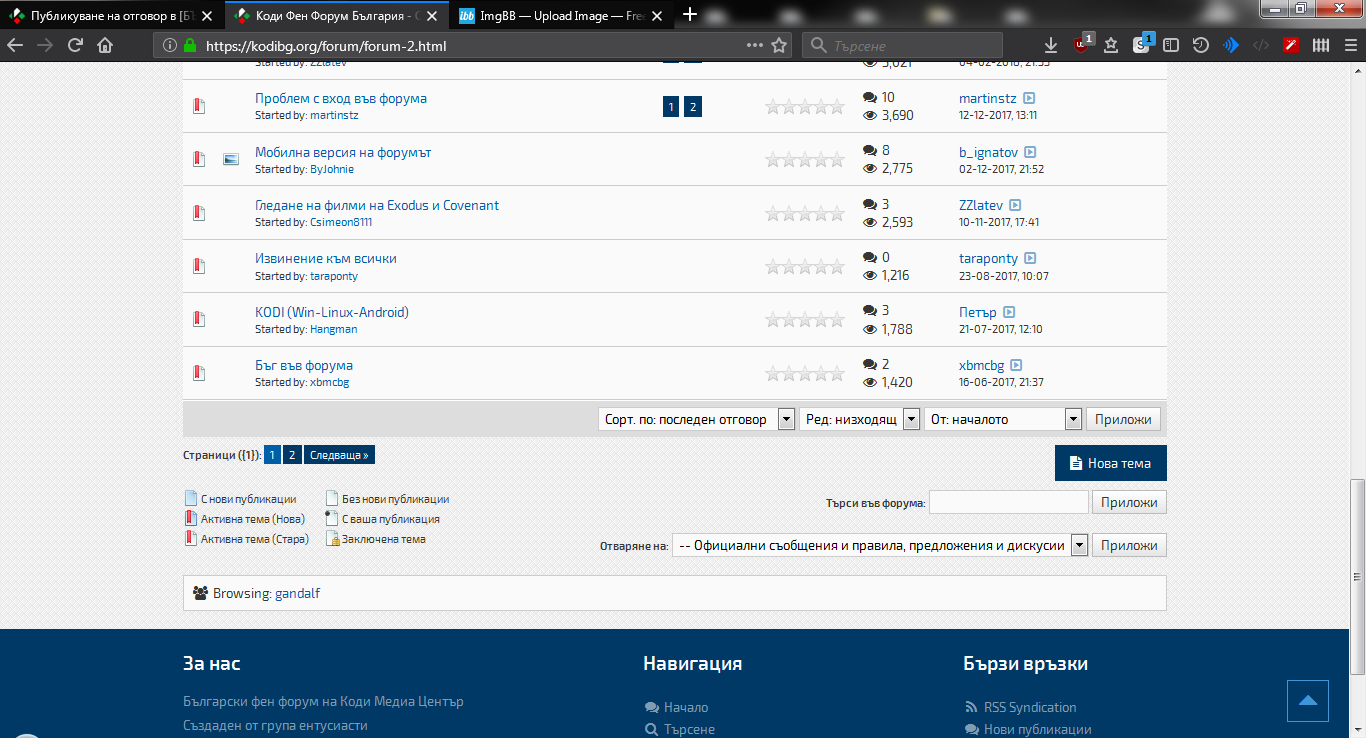Click image attachment icon on Мобилна версия
The image size is (1366, 738).
tap(231, 159)
